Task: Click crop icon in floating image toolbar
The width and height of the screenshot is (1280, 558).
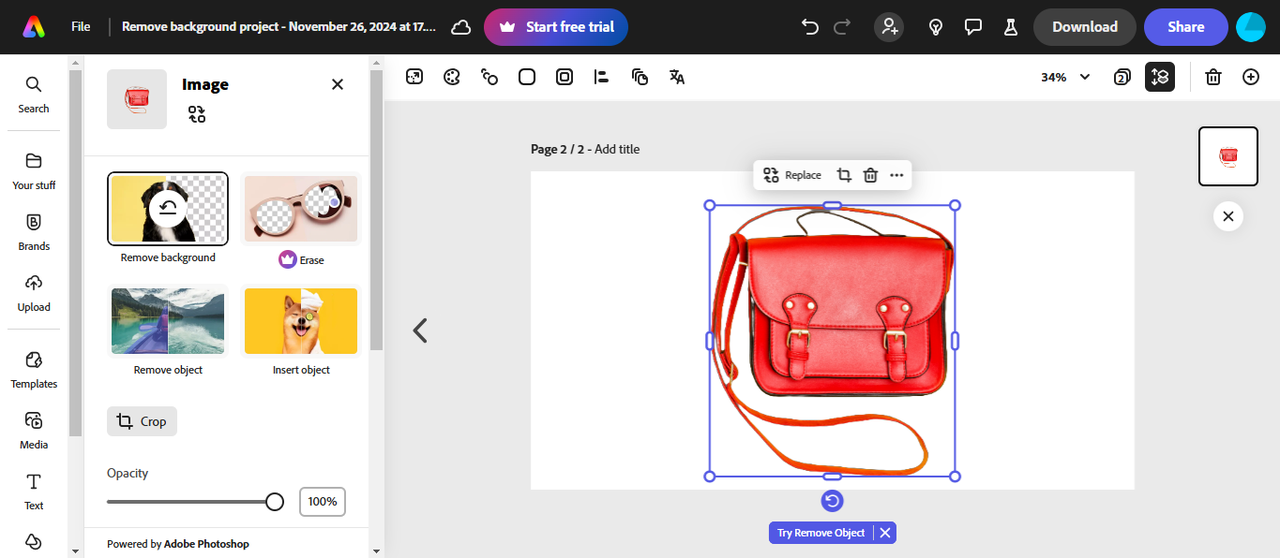Action: tap(844, 175)
